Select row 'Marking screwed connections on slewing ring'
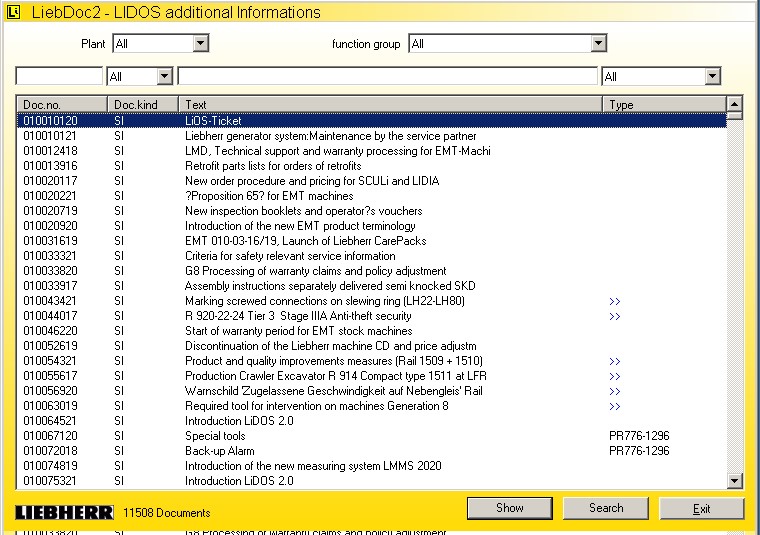The image size is (760, 535). pos(372,301)
